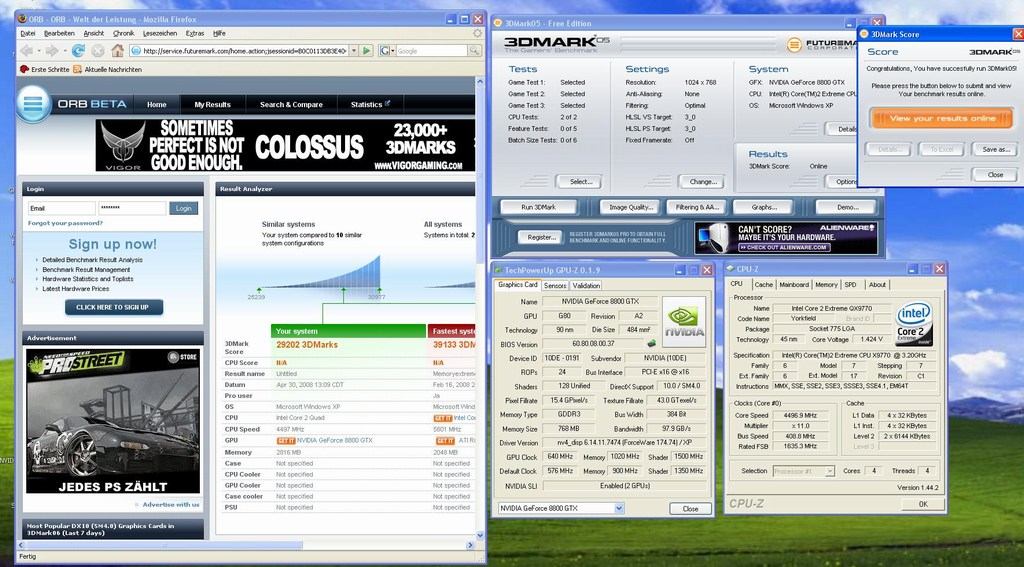Click the Close button in GPU-Z
The height and width of the screenshot is (567, 1024).
[x=690, y=508]
